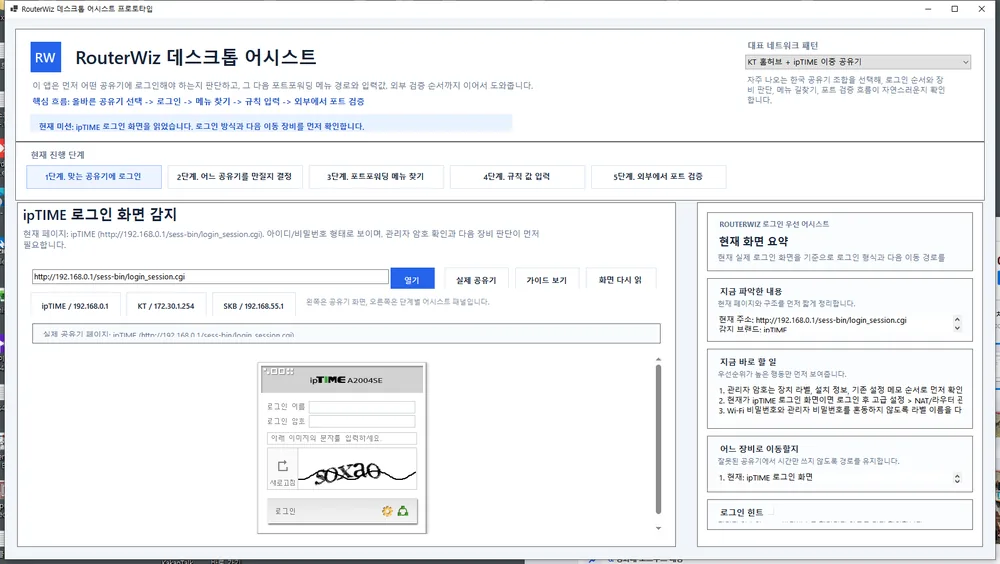Viewport: 1000px width, 564px height.
Task: Choose the ipTIME / 192.168.0.1 preset
Action: pyautogui.click(x=75, y=306)
